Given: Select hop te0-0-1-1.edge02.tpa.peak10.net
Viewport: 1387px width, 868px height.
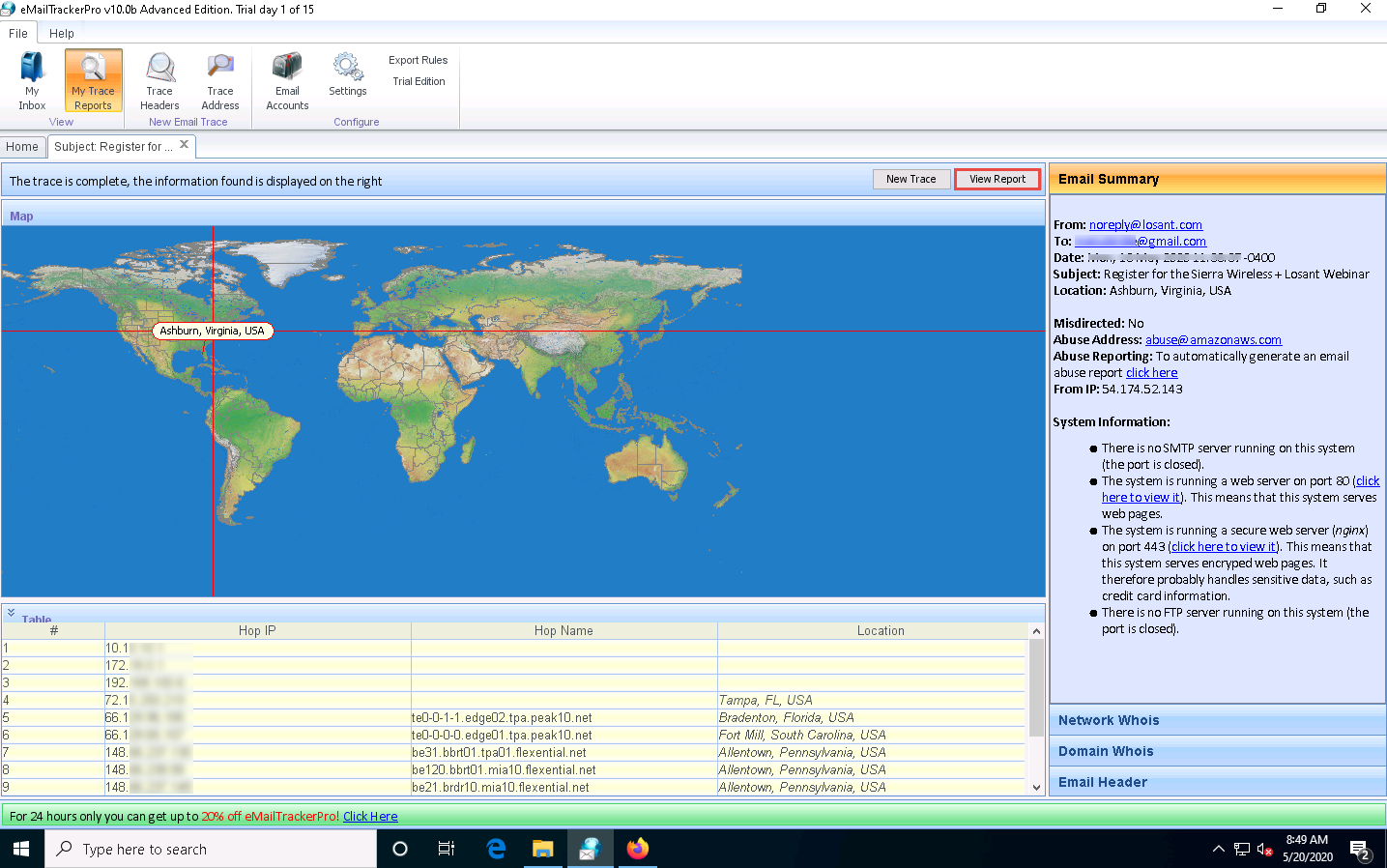Looking at the screenshot, I should pyautogui.click(x=502, y=718).
